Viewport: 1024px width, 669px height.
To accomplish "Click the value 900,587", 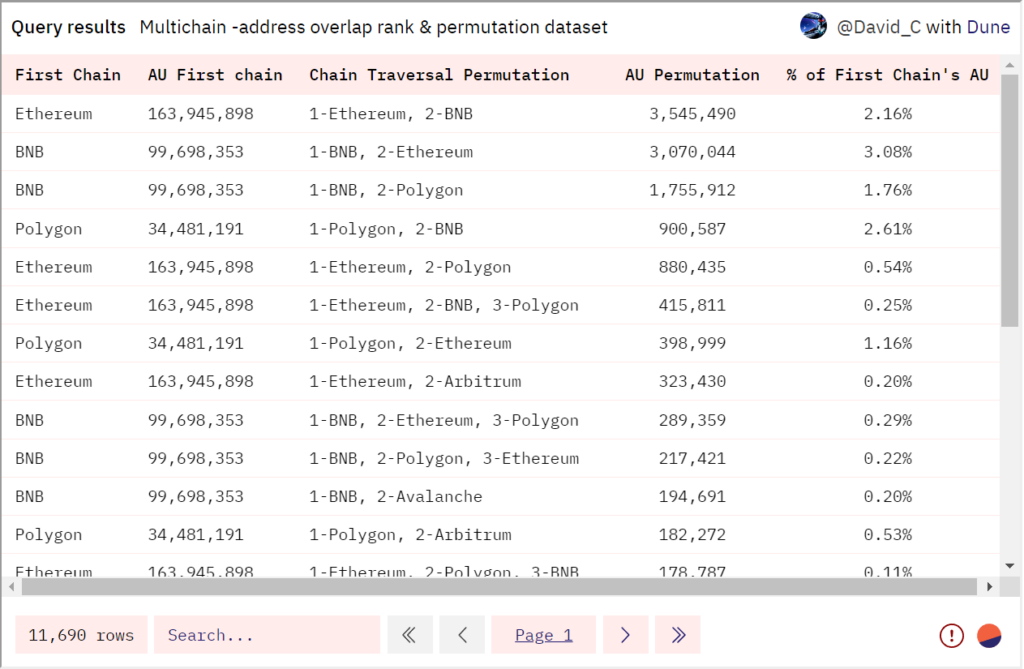I will coord(692,229).
